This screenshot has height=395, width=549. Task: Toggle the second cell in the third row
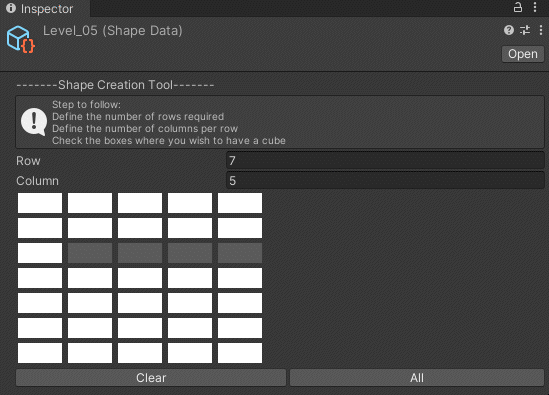point(90,253)
